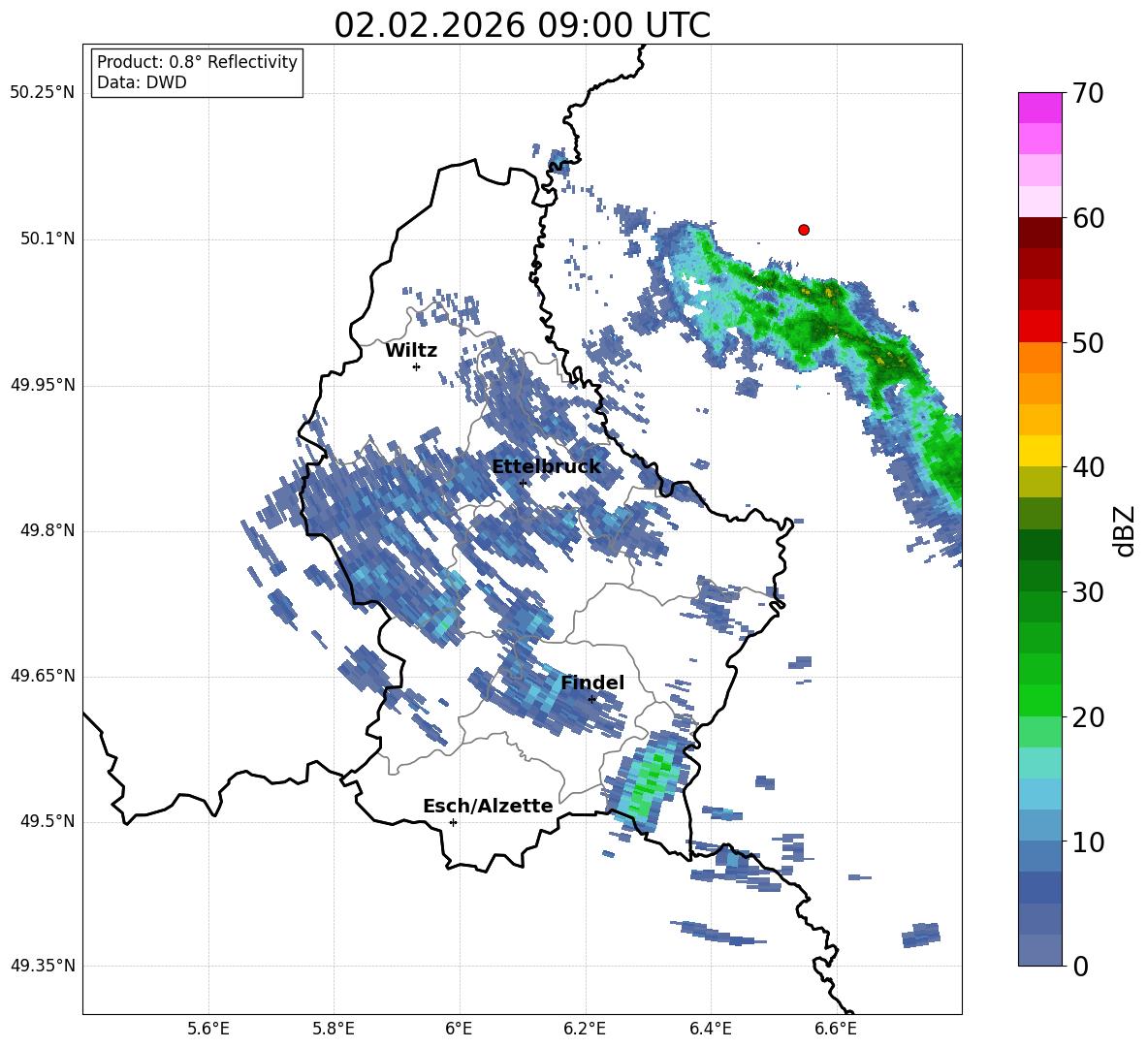Screen dimensions: 1148x1048
Task: Pick the bright green 20 dBZ swatch
Action: (x=1039, y=700)
